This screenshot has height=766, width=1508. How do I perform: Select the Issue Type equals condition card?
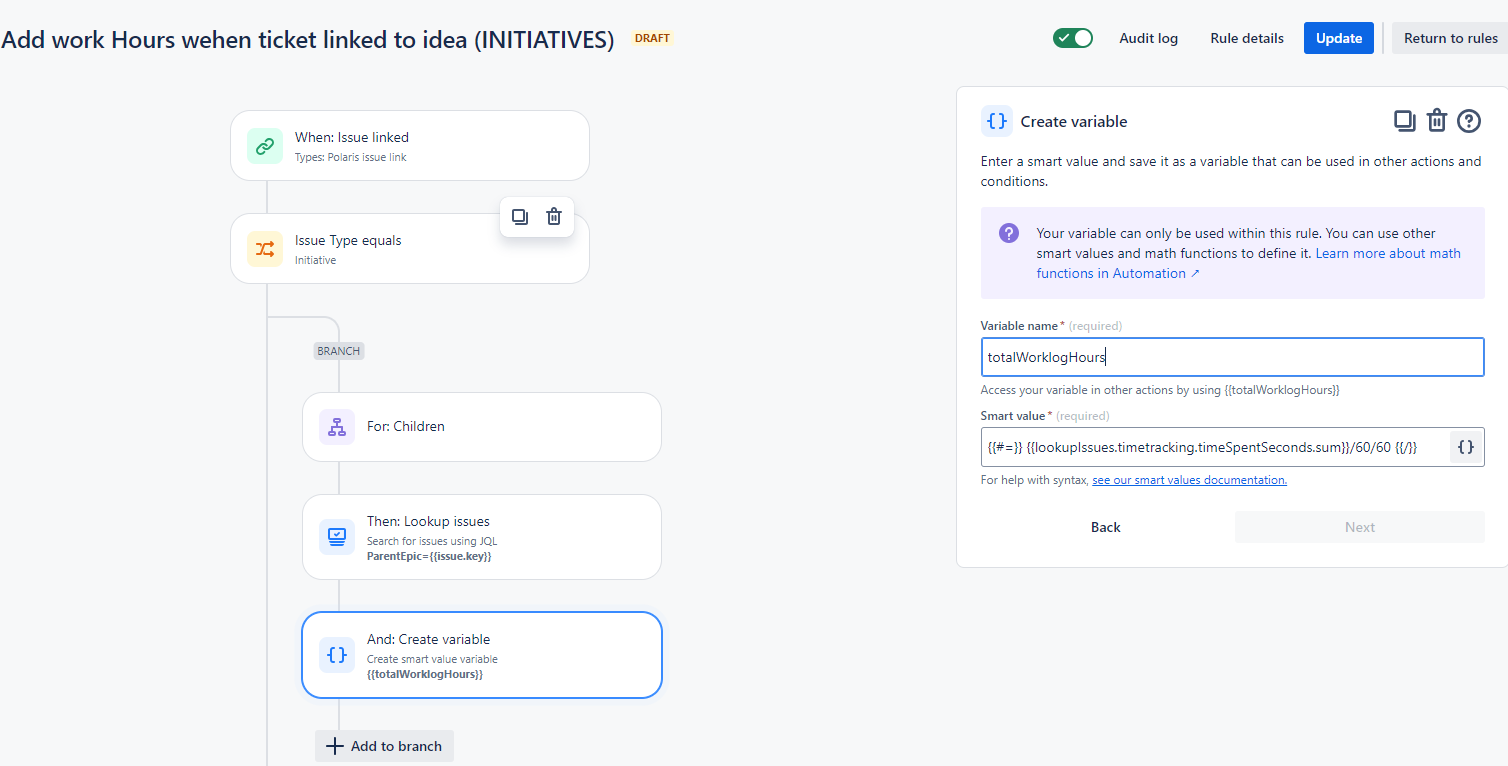click(410, 249)
